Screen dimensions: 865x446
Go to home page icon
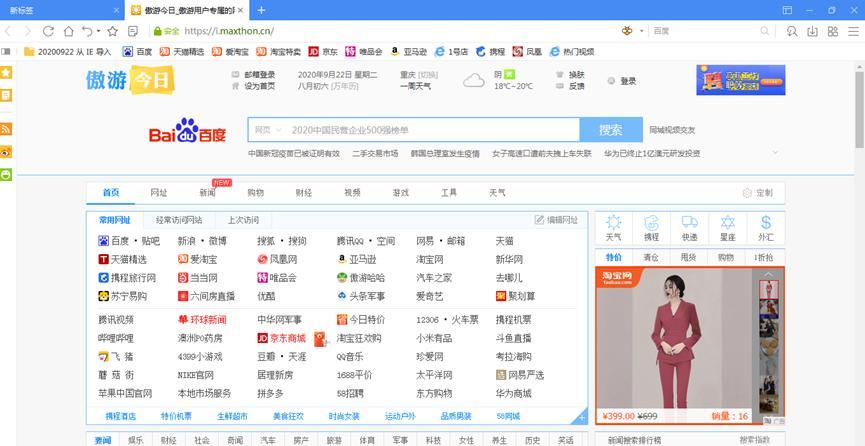68,31
